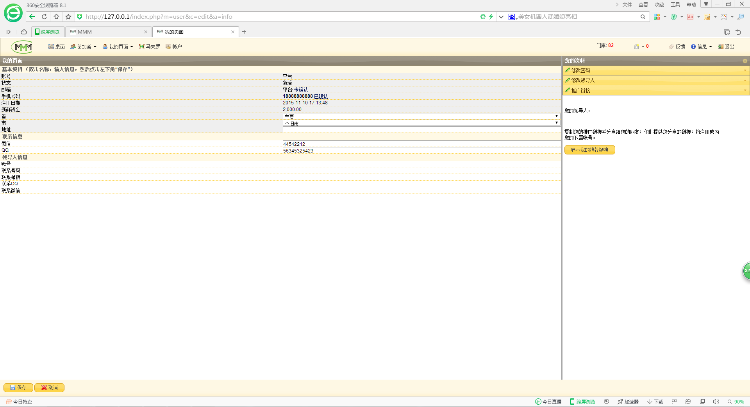This screenshot has width=750, height=407.
Task: Click the tab list icon at tab bar right
Action: coord(727,32)
